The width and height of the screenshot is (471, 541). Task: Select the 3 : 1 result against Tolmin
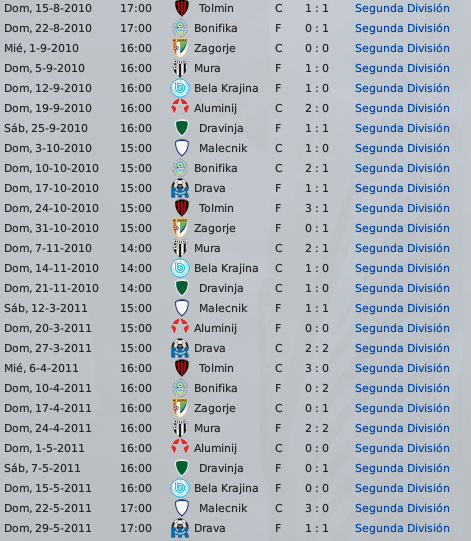point(317,208)
